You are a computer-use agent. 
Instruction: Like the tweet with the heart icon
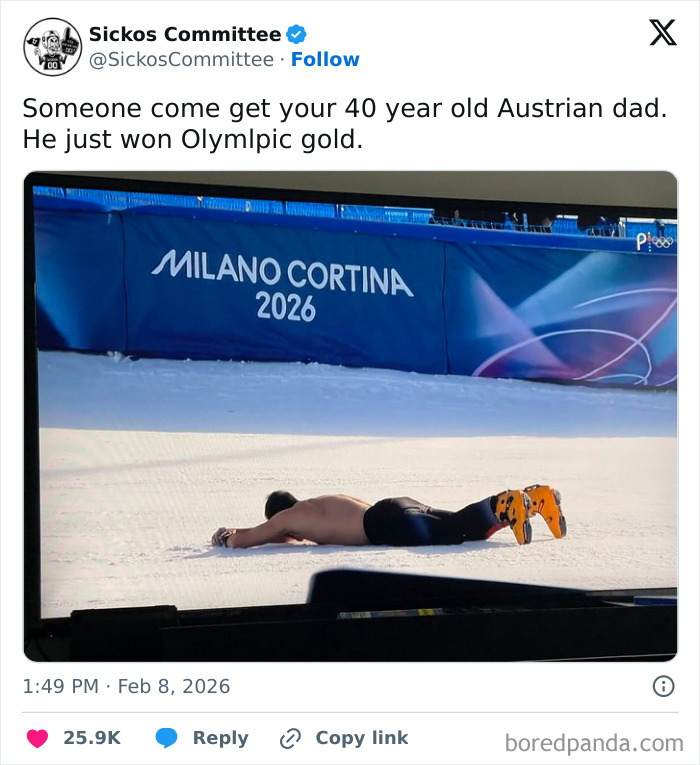click(37, 738)
